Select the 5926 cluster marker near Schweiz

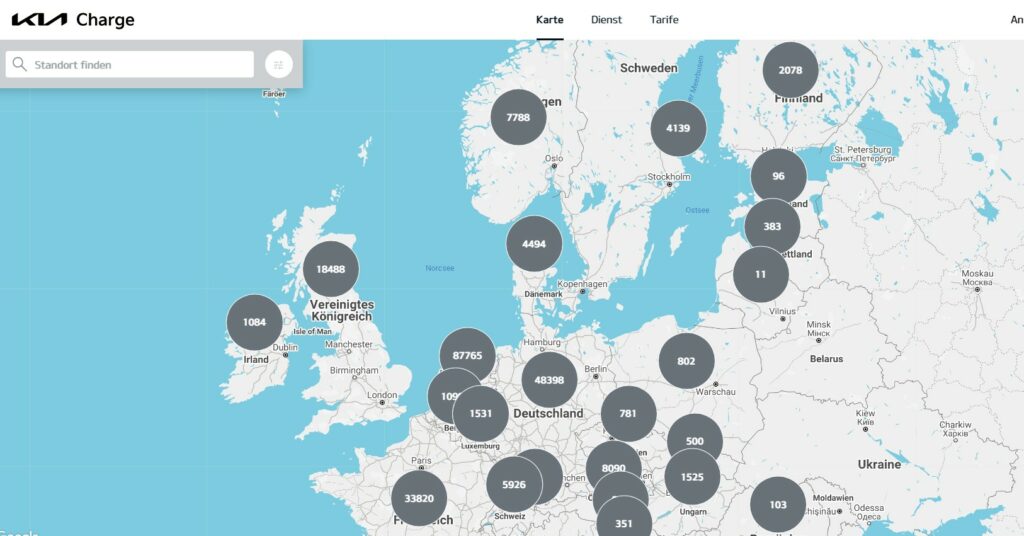click(x=514, y=484)
